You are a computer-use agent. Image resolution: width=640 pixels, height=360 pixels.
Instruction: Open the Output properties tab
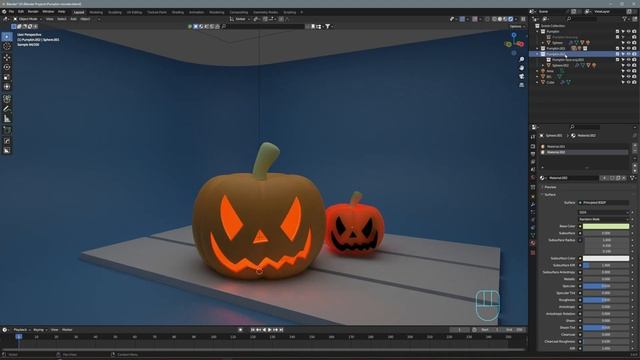coord(533,154)
